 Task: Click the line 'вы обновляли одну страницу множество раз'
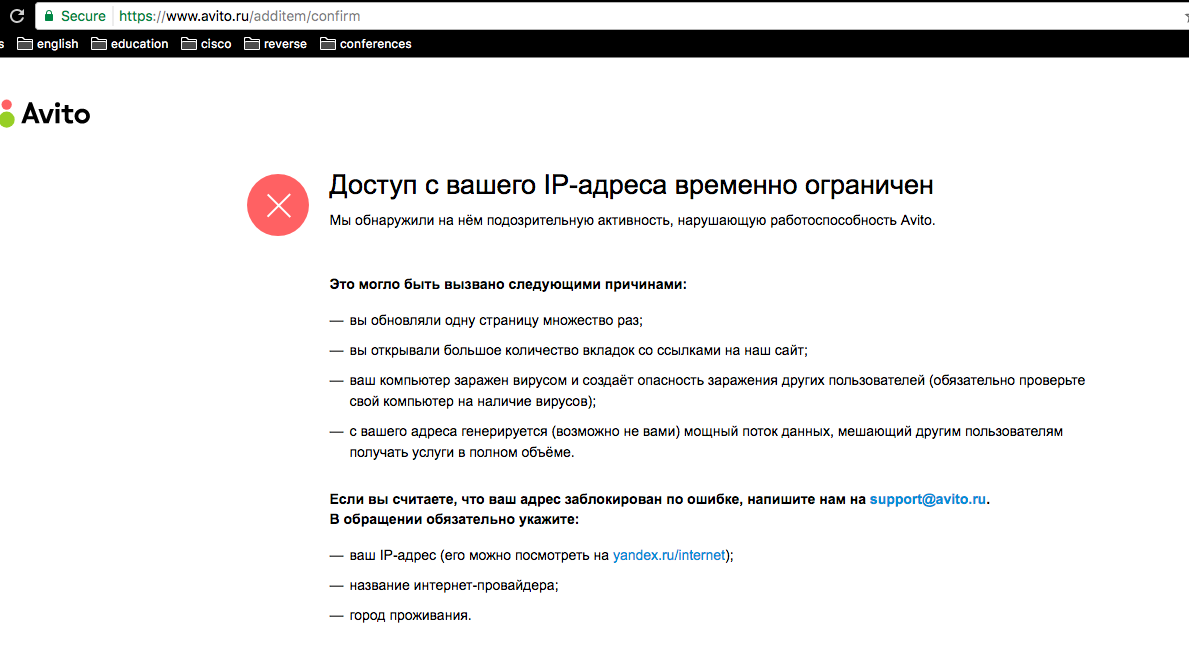(496, 321)
